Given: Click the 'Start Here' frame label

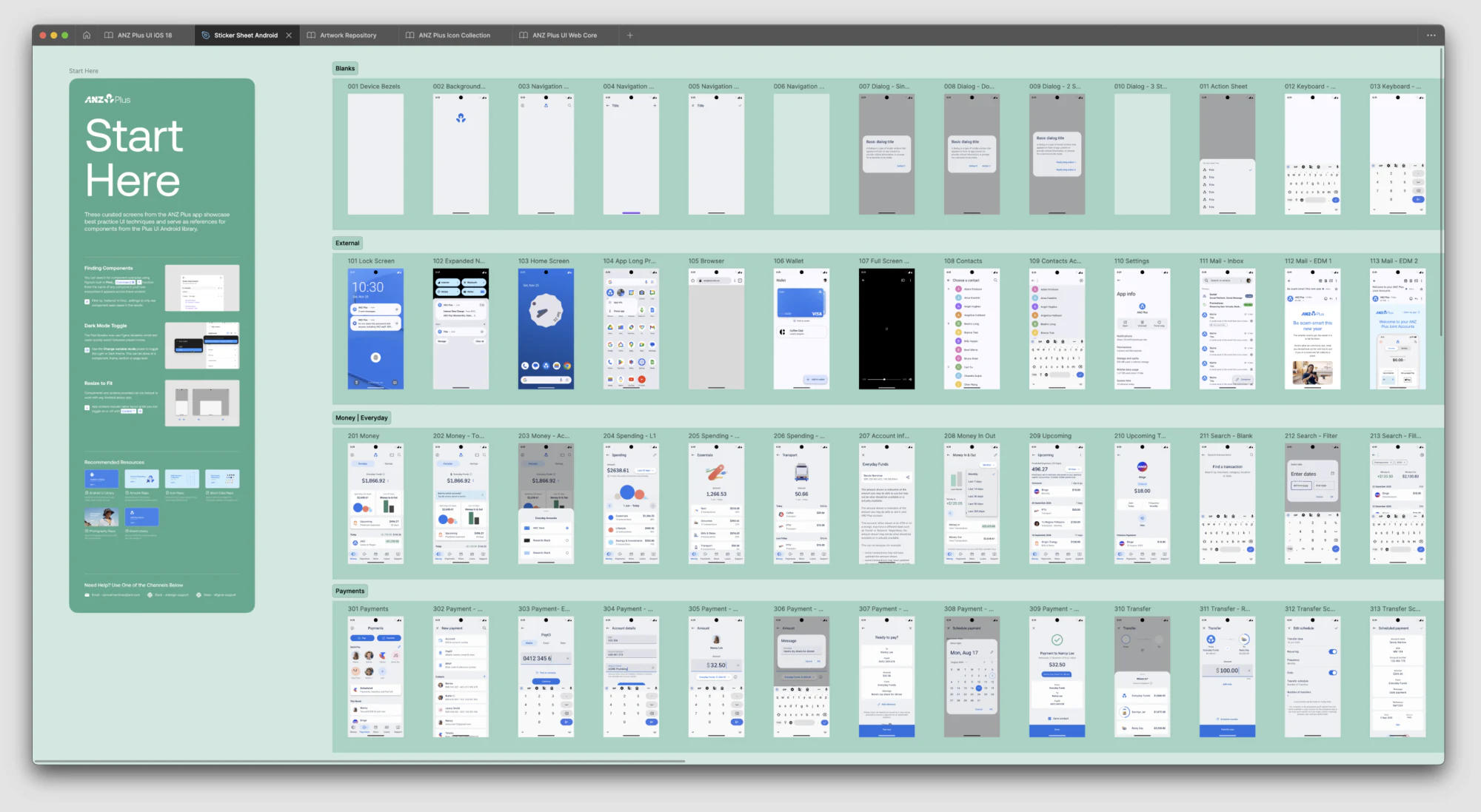Looking at the screenshot, I should [x=84, y=71].
